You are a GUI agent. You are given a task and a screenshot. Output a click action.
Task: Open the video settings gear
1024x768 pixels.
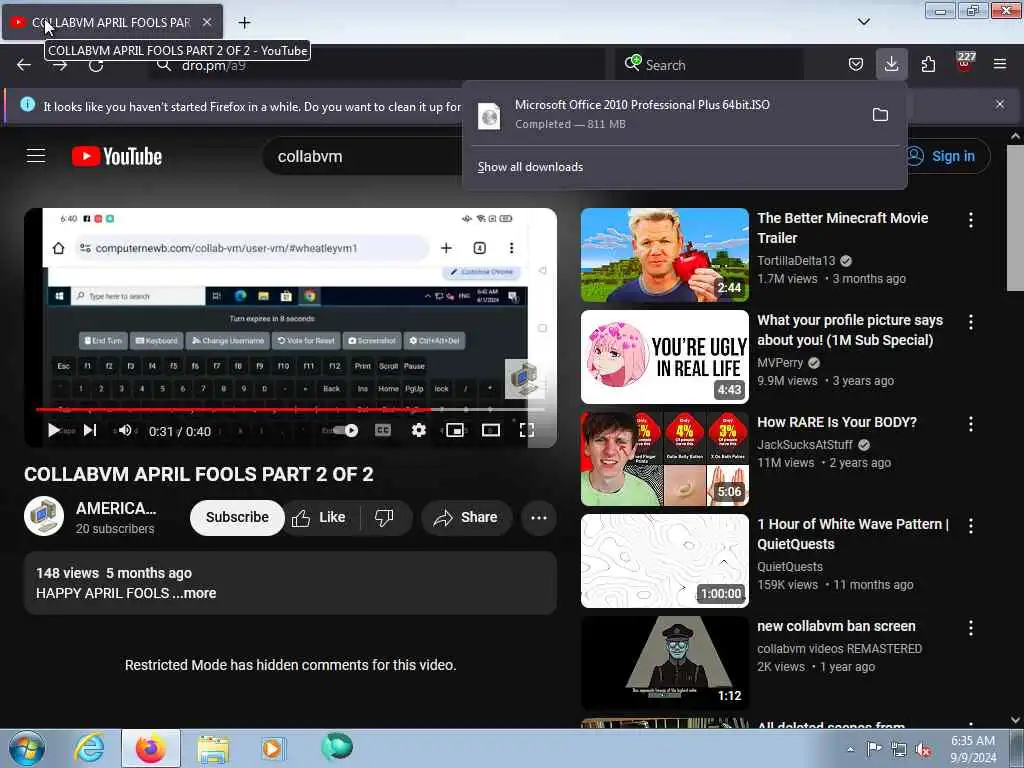(x=419, y=430)
